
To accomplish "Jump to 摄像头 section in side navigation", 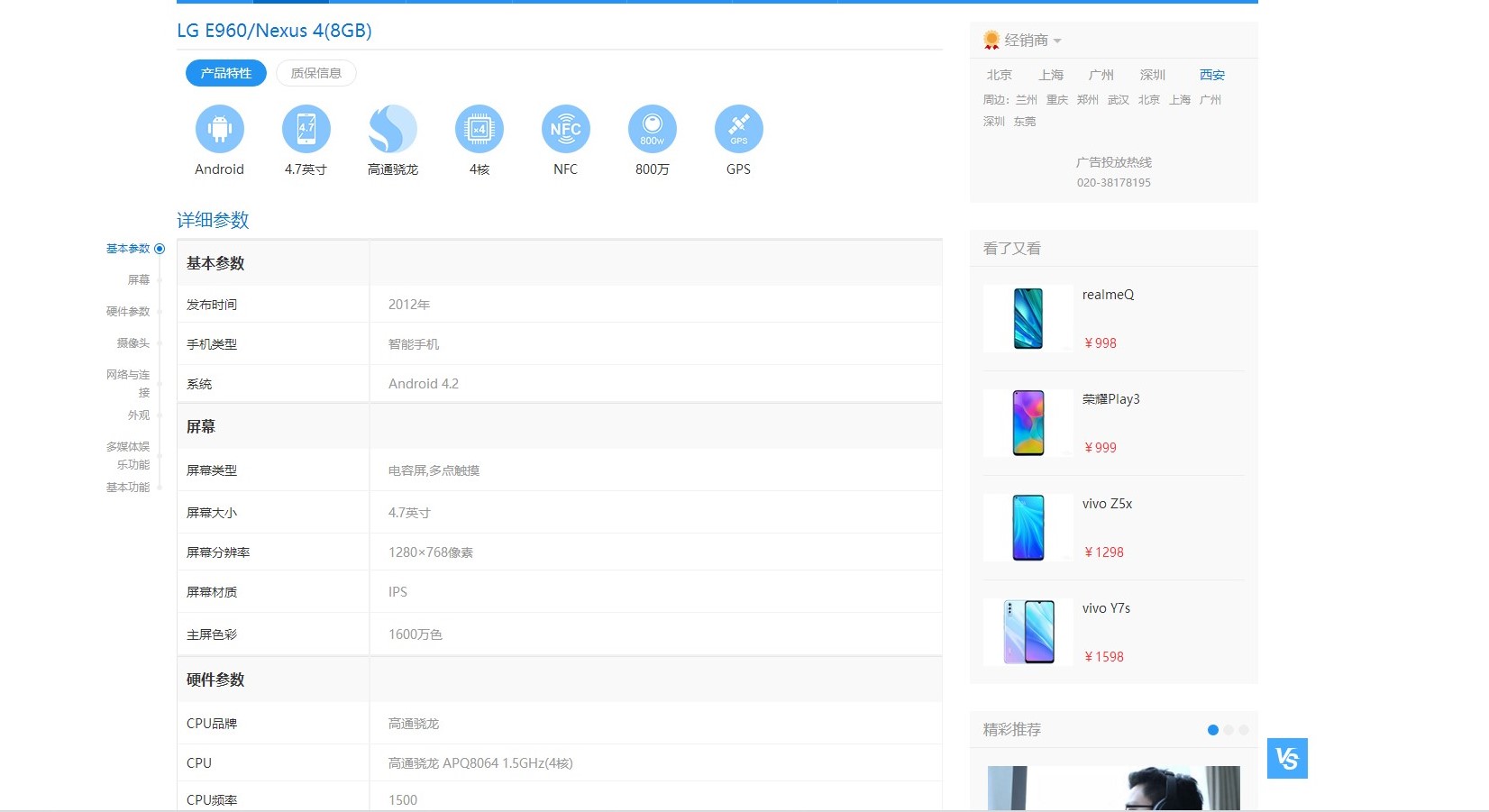I will (x=132, y=343).
